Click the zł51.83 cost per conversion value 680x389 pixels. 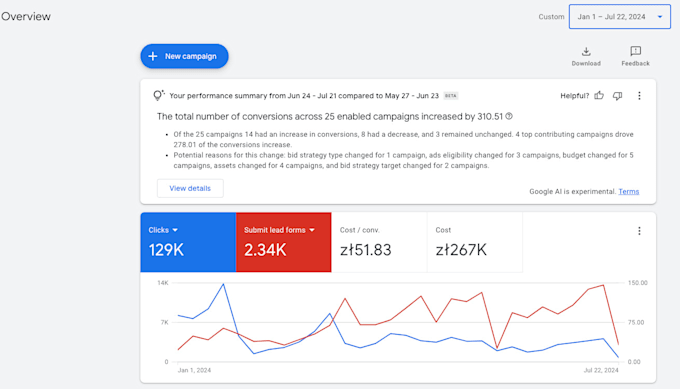(366, 250)
